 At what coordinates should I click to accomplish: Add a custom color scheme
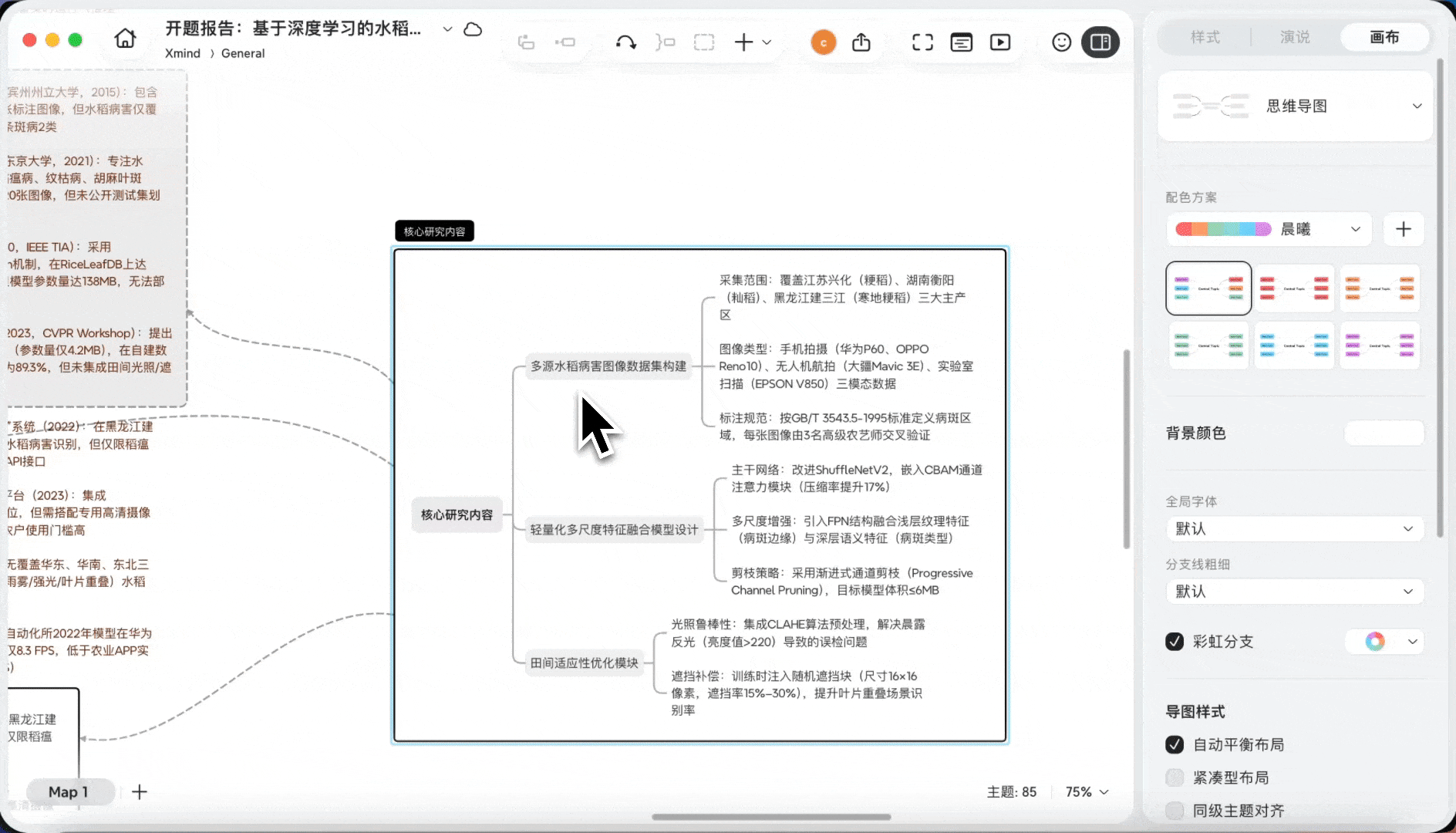point(1404,229)
